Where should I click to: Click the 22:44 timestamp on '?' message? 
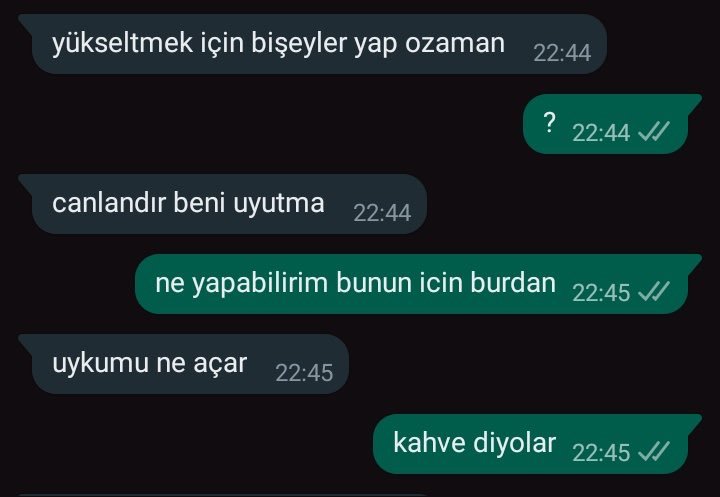601,133
